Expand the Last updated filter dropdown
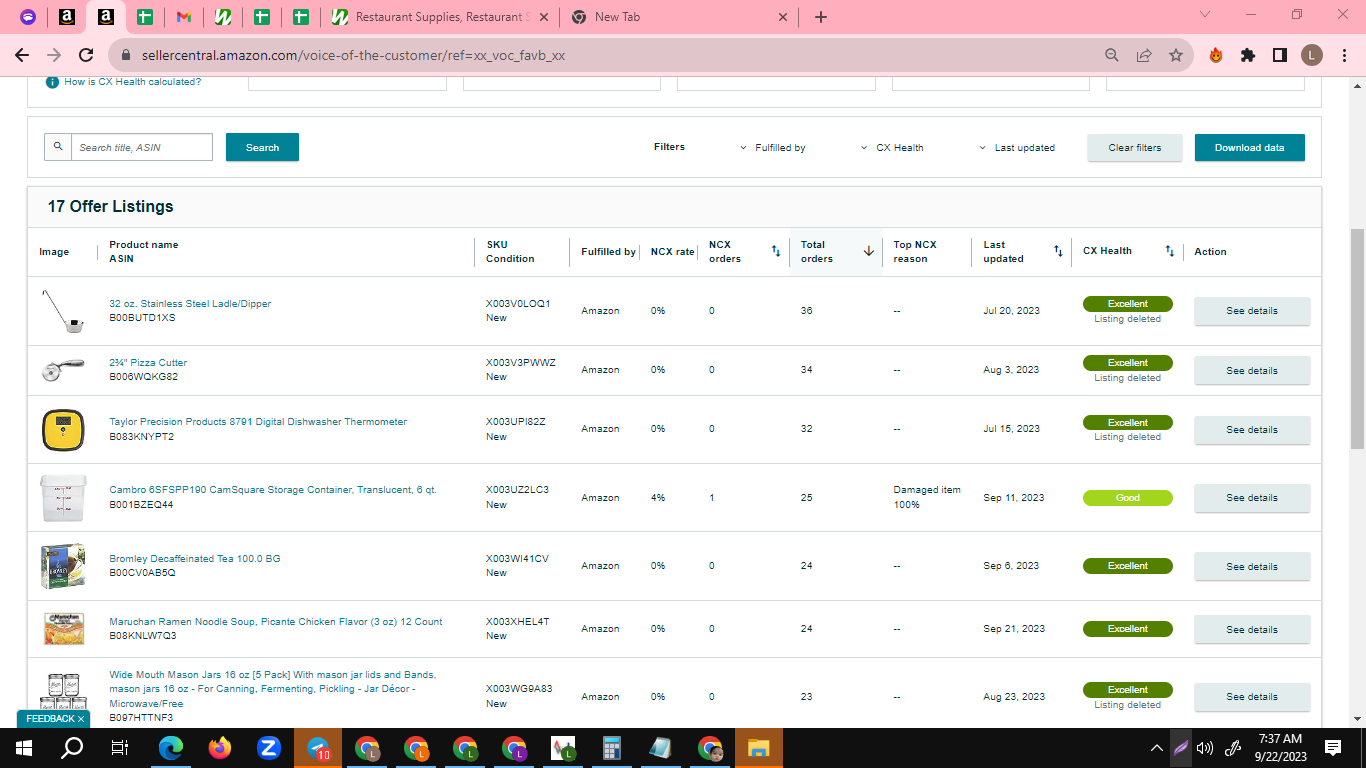This screenshot has height=768, width=1366. (x=1017, y=148)
